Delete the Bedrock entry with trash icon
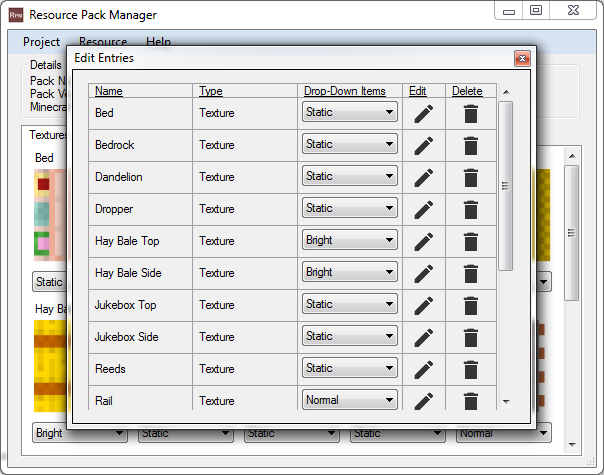The width and height of the screenshot is (604, 475). click(471, 146)
